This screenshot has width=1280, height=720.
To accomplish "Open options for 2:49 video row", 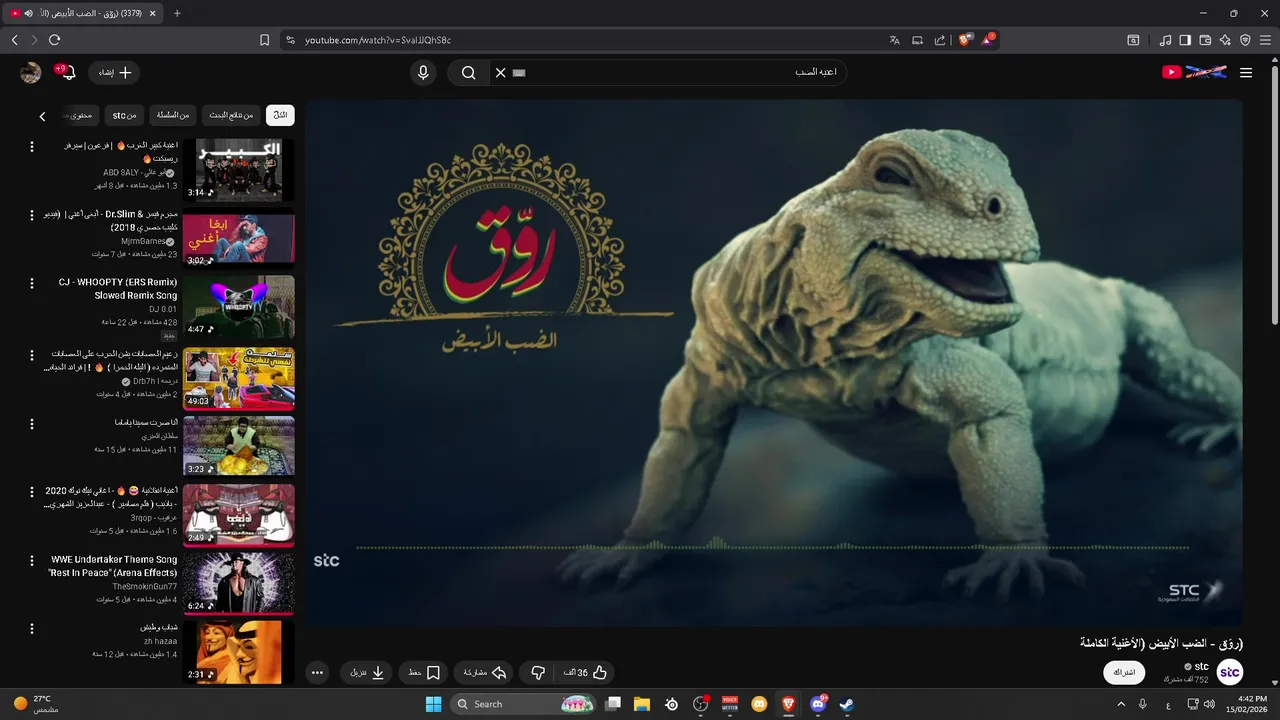I will coord(31,492).
